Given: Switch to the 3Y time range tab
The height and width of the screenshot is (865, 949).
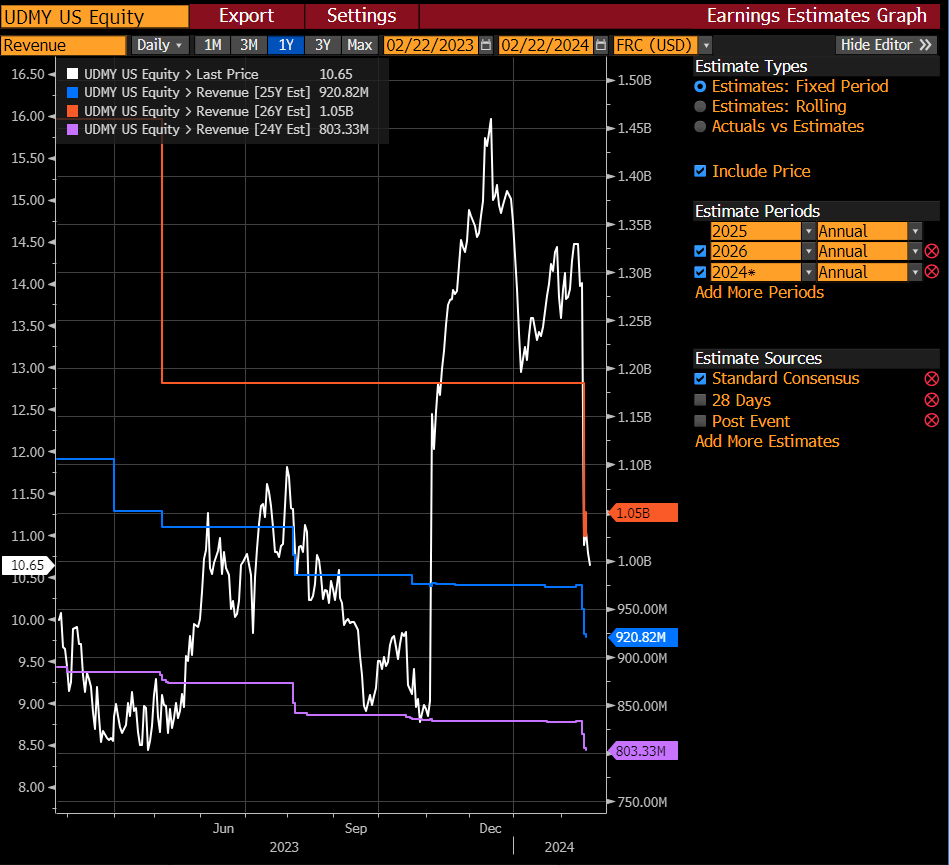Looking at the screenshot, I should click(322, 45).
